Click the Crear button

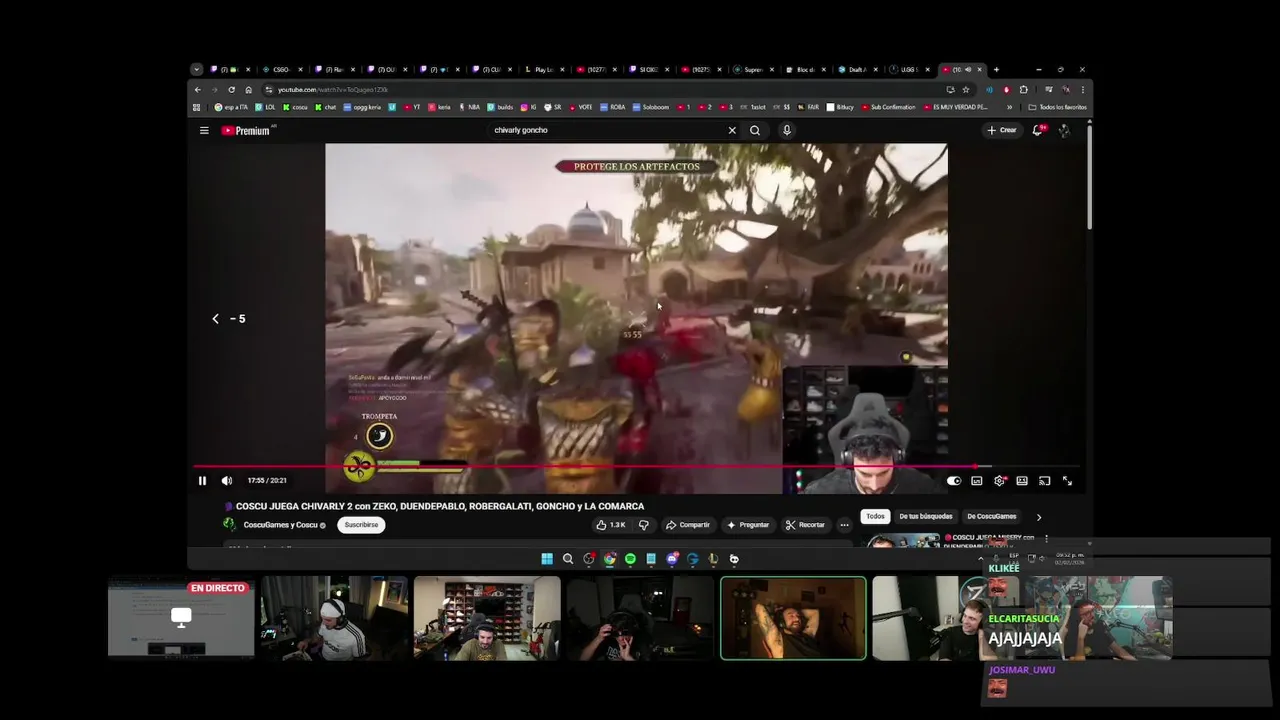click(x=1002, y=130)
